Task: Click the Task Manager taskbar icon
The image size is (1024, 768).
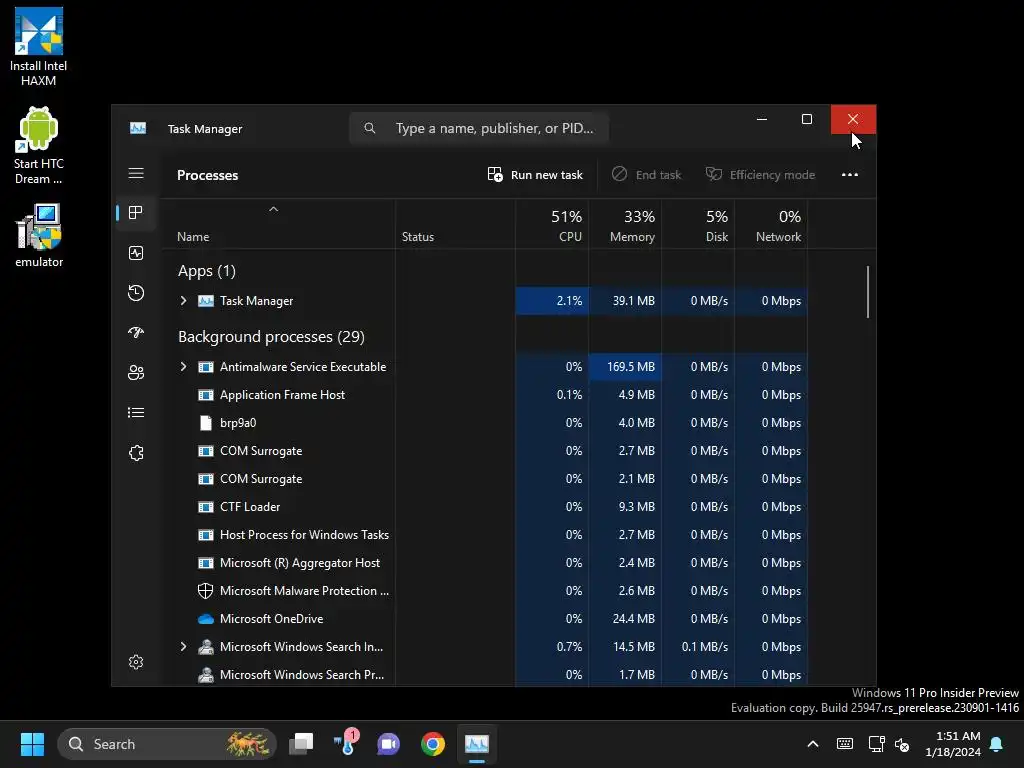Action: pos(477,744)
